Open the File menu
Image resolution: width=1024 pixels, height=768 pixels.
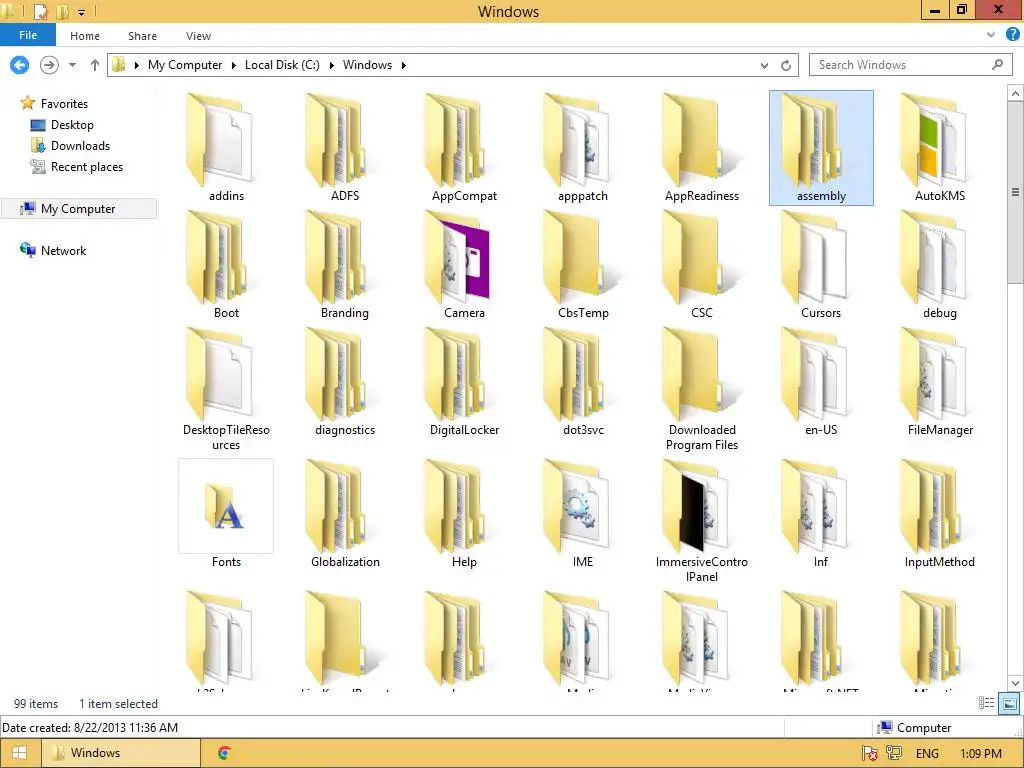[28, 35]
